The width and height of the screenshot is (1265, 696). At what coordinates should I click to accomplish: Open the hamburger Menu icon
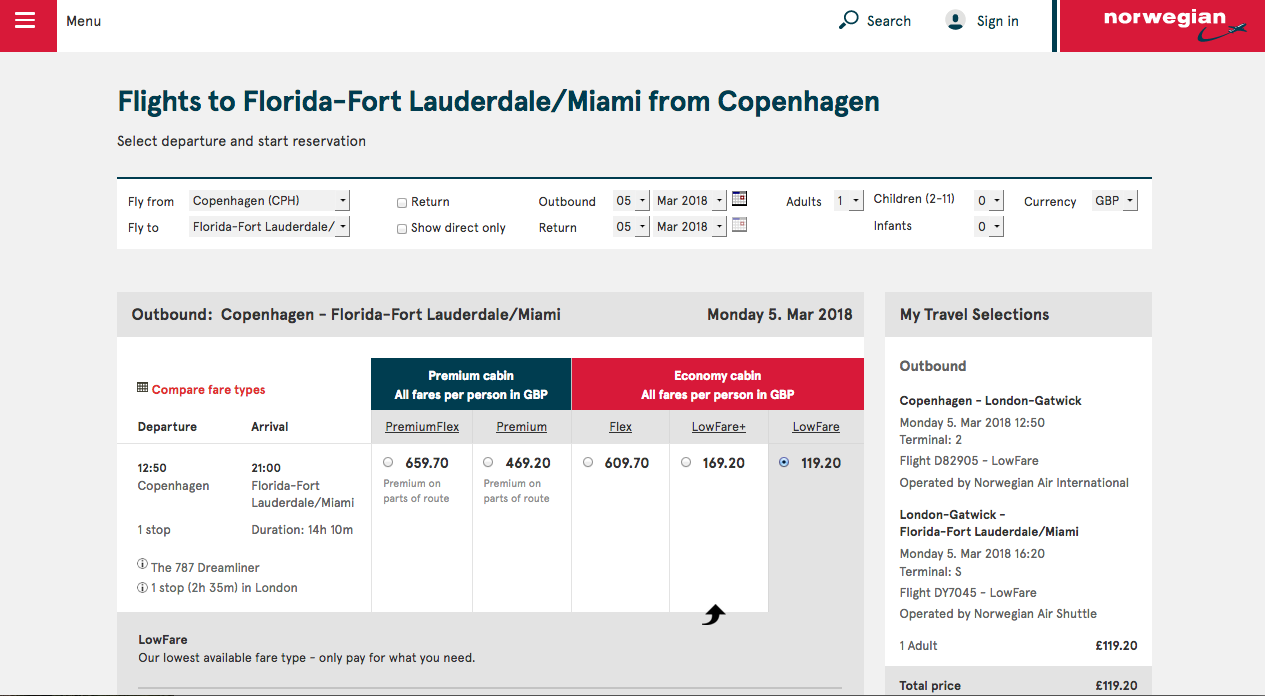[x=25, y=20]
